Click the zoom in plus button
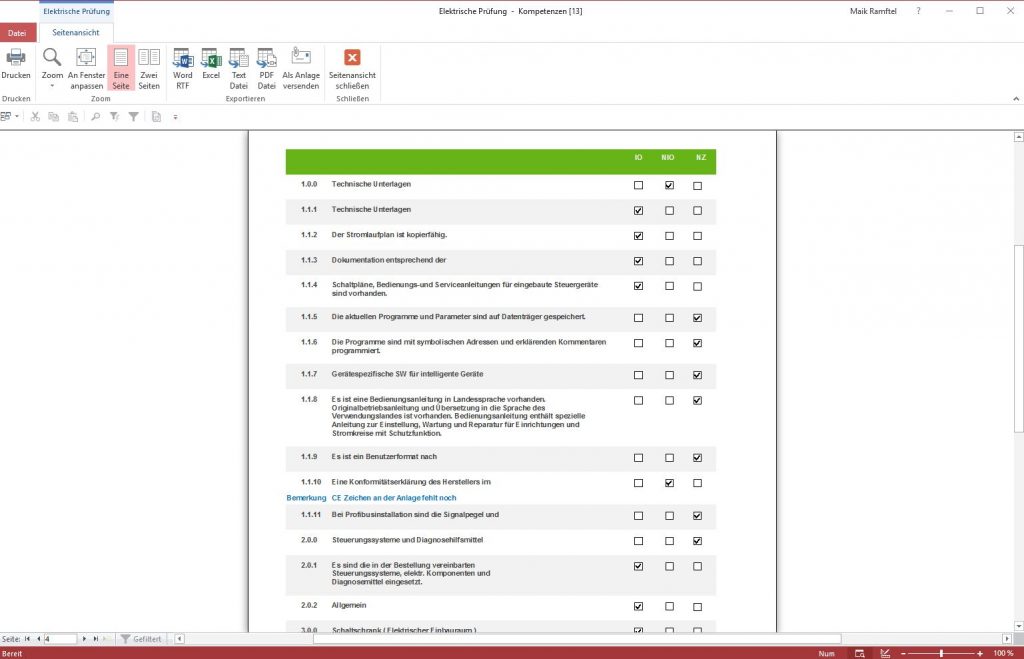This screenshot has width=1024, height=659. tap(980, 653)
